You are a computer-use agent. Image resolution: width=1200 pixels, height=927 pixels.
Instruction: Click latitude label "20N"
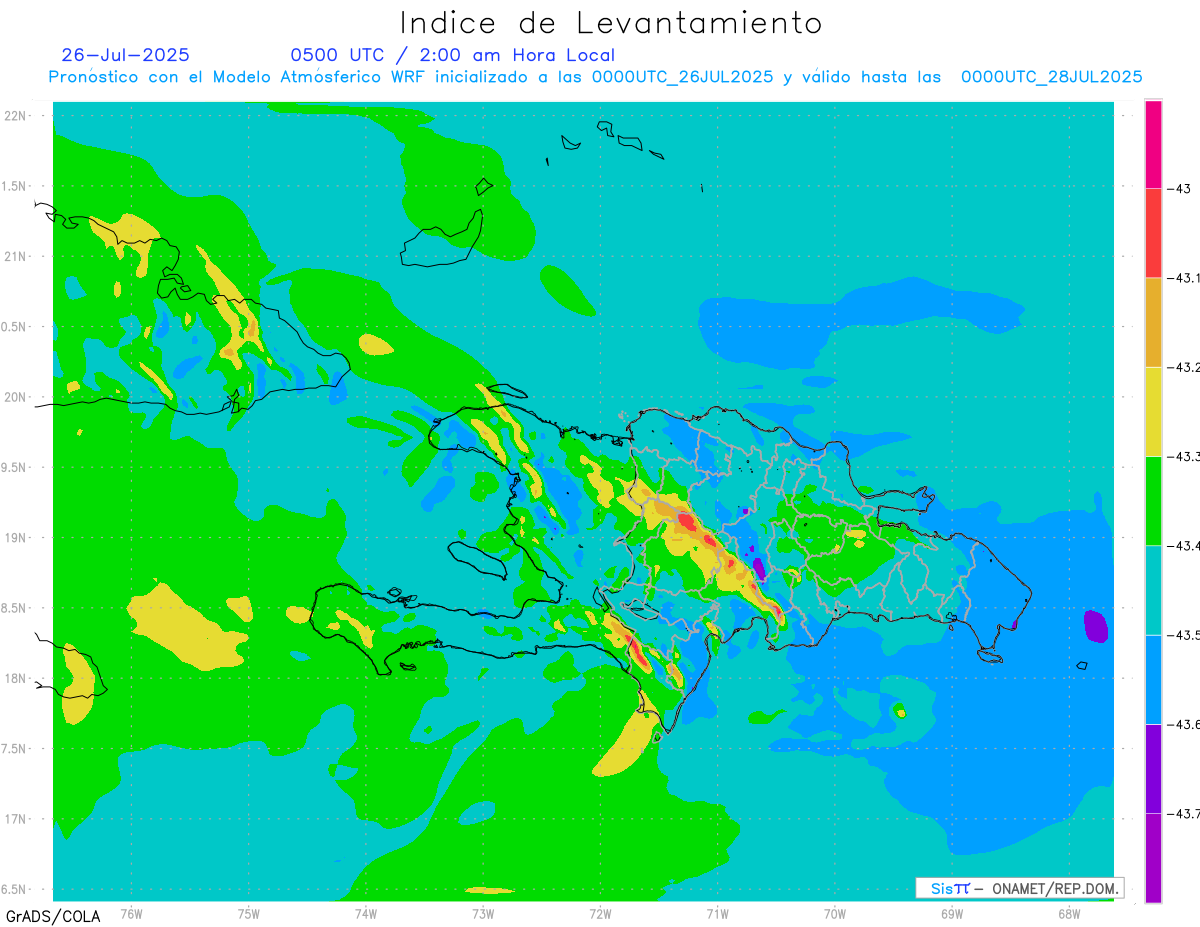pos(16,397)
